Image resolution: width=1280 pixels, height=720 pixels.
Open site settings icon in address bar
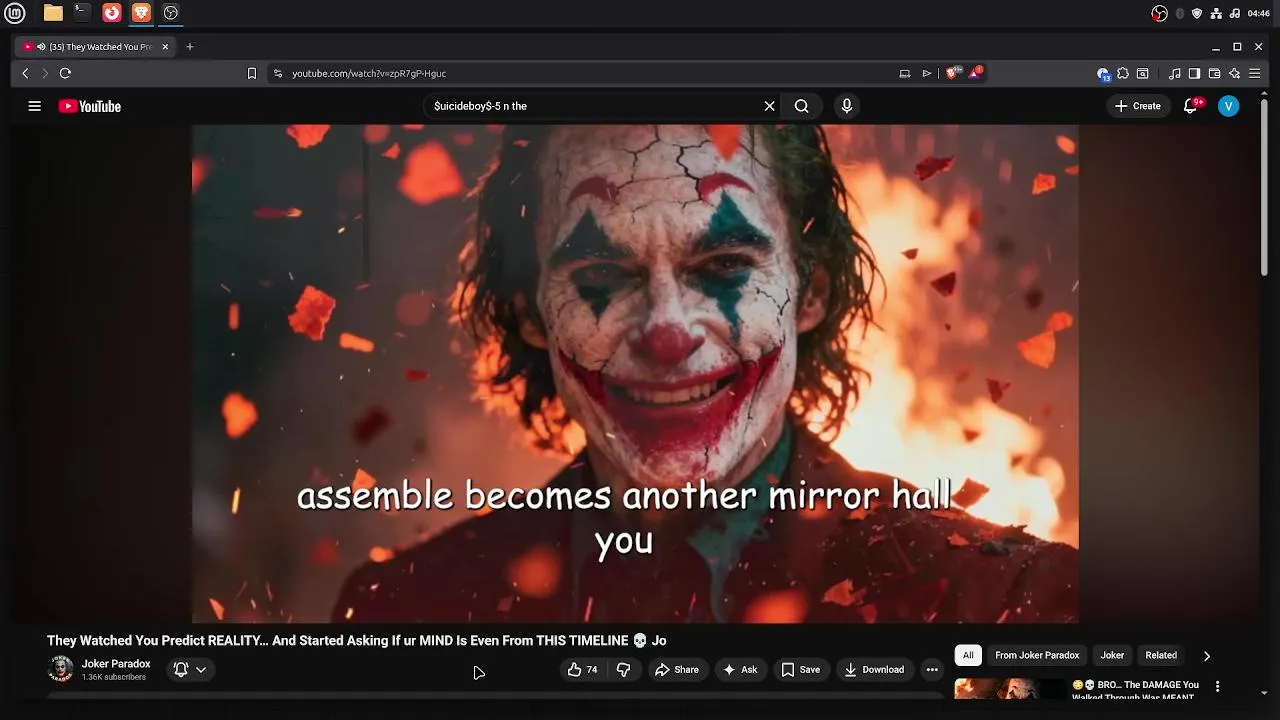[x=278, y=73]
